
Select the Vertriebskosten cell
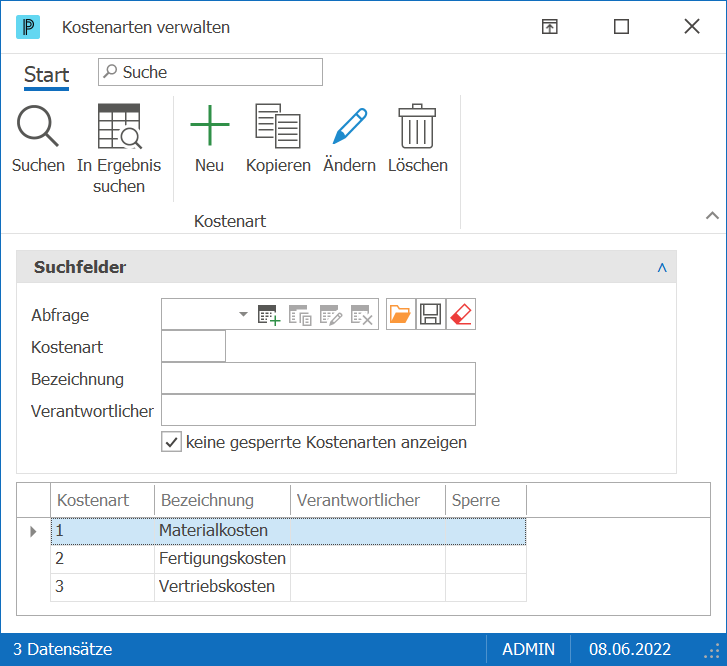click(x=222, y=587)
